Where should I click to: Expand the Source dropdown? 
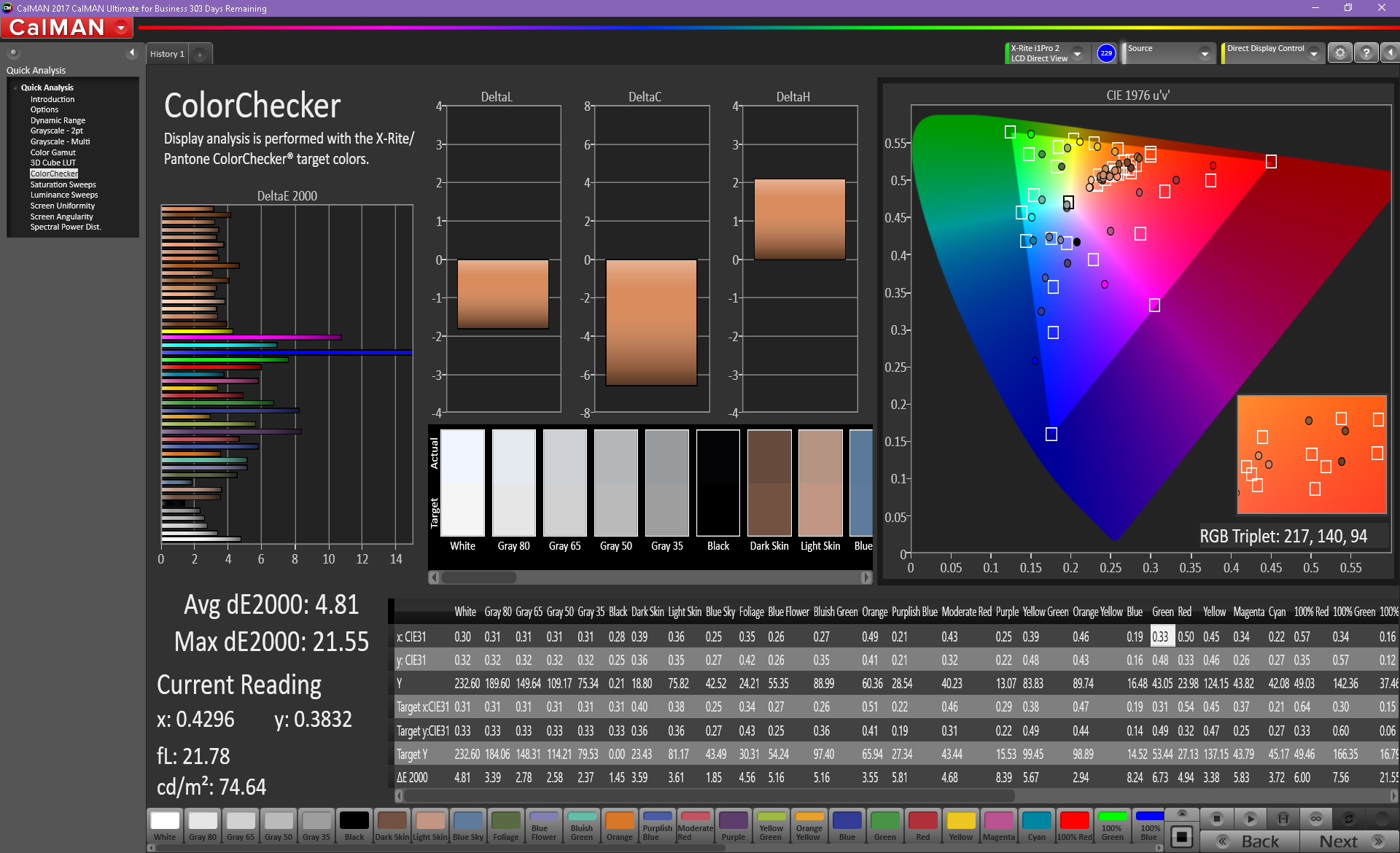tap(1205, 53)
